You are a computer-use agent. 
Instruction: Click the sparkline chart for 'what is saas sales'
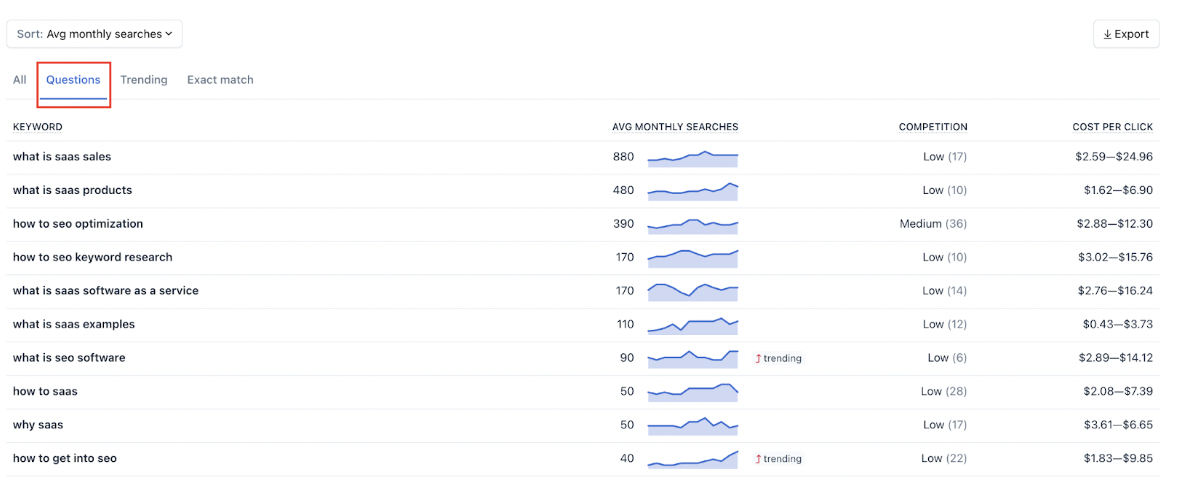[x=693, y=158]
